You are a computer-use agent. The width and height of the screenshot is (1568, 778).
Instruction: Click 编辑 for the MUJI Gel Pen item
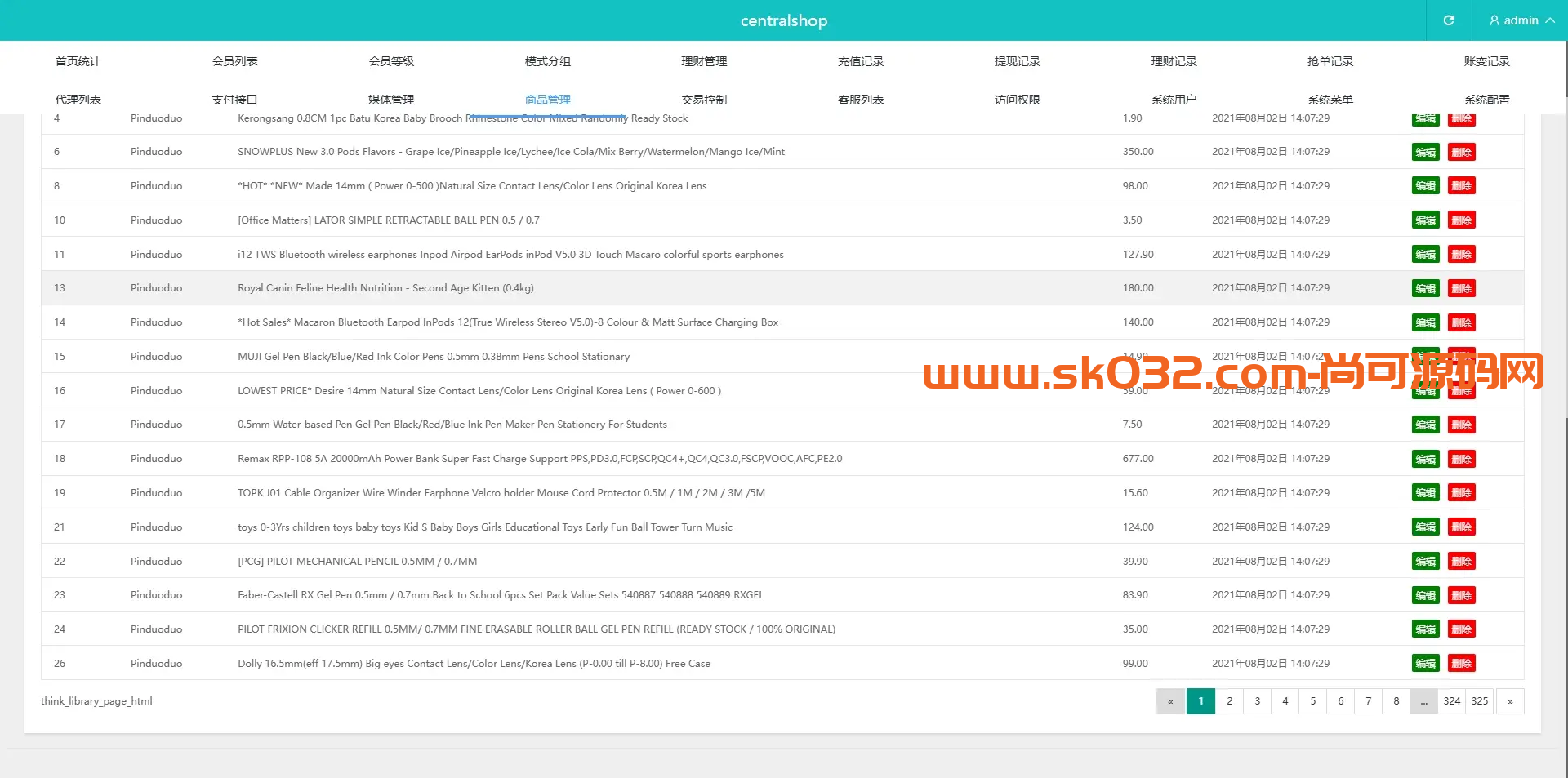[x=1425, y=357]
